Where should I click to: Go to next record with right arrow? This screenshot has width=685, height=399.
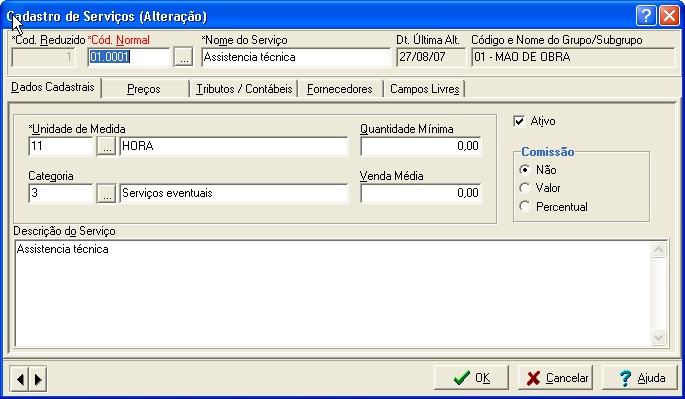38,378
